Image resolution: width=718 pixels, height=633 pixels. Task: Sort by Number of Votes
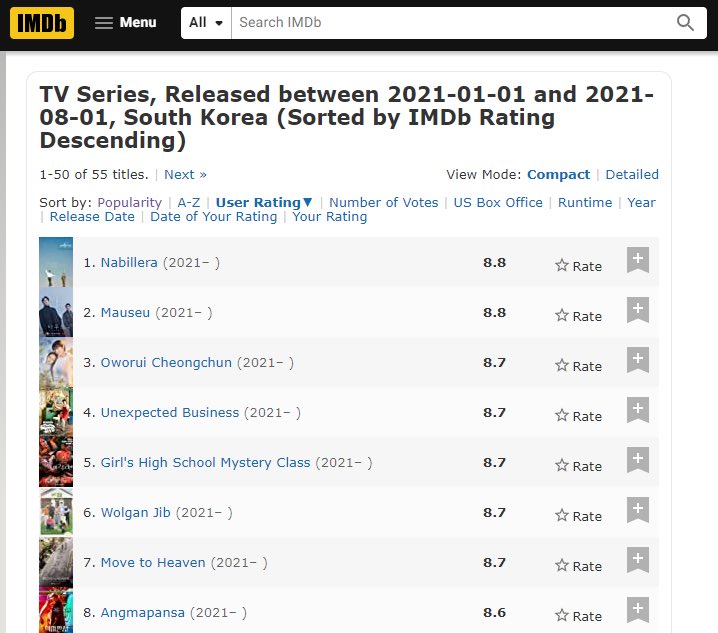pos(384,202)
